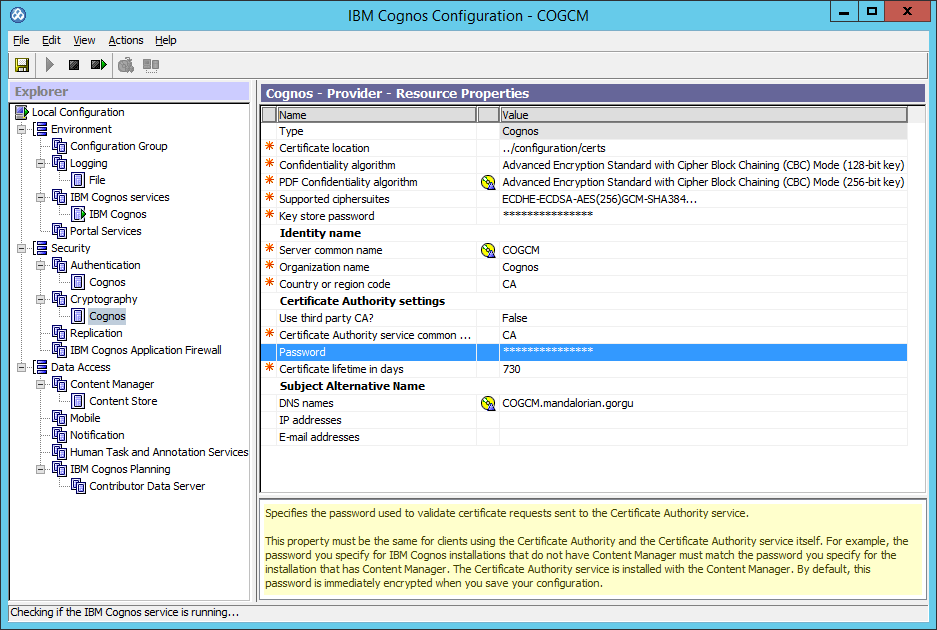
Task: Click the last grayed toolbar icon
Action: pos(151,65)
